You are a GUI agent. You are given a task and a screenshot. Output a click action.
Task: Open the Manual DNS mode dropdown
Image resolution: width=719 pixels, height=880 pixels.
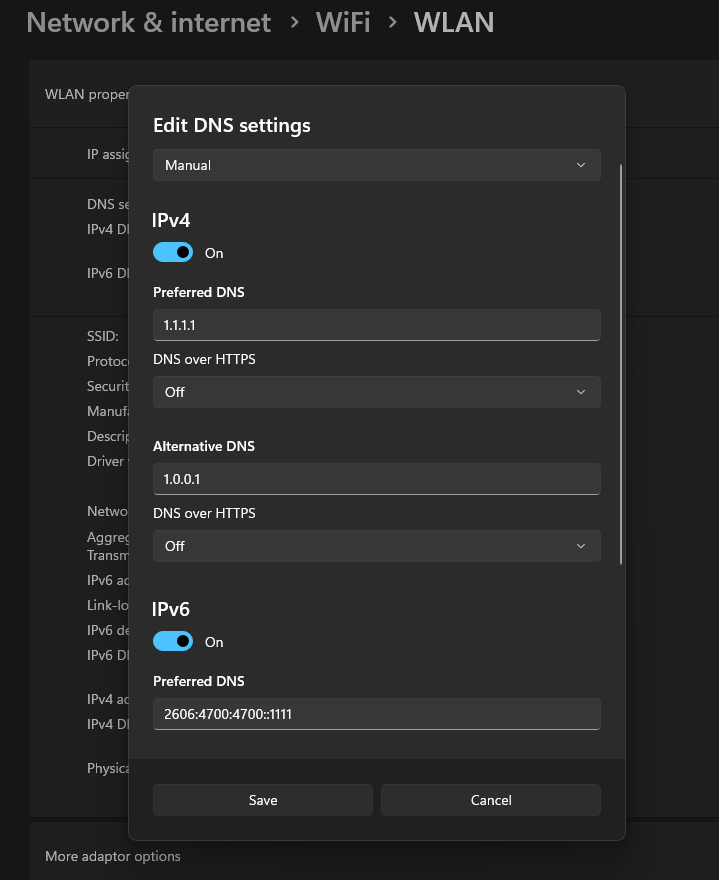point(376,165)
